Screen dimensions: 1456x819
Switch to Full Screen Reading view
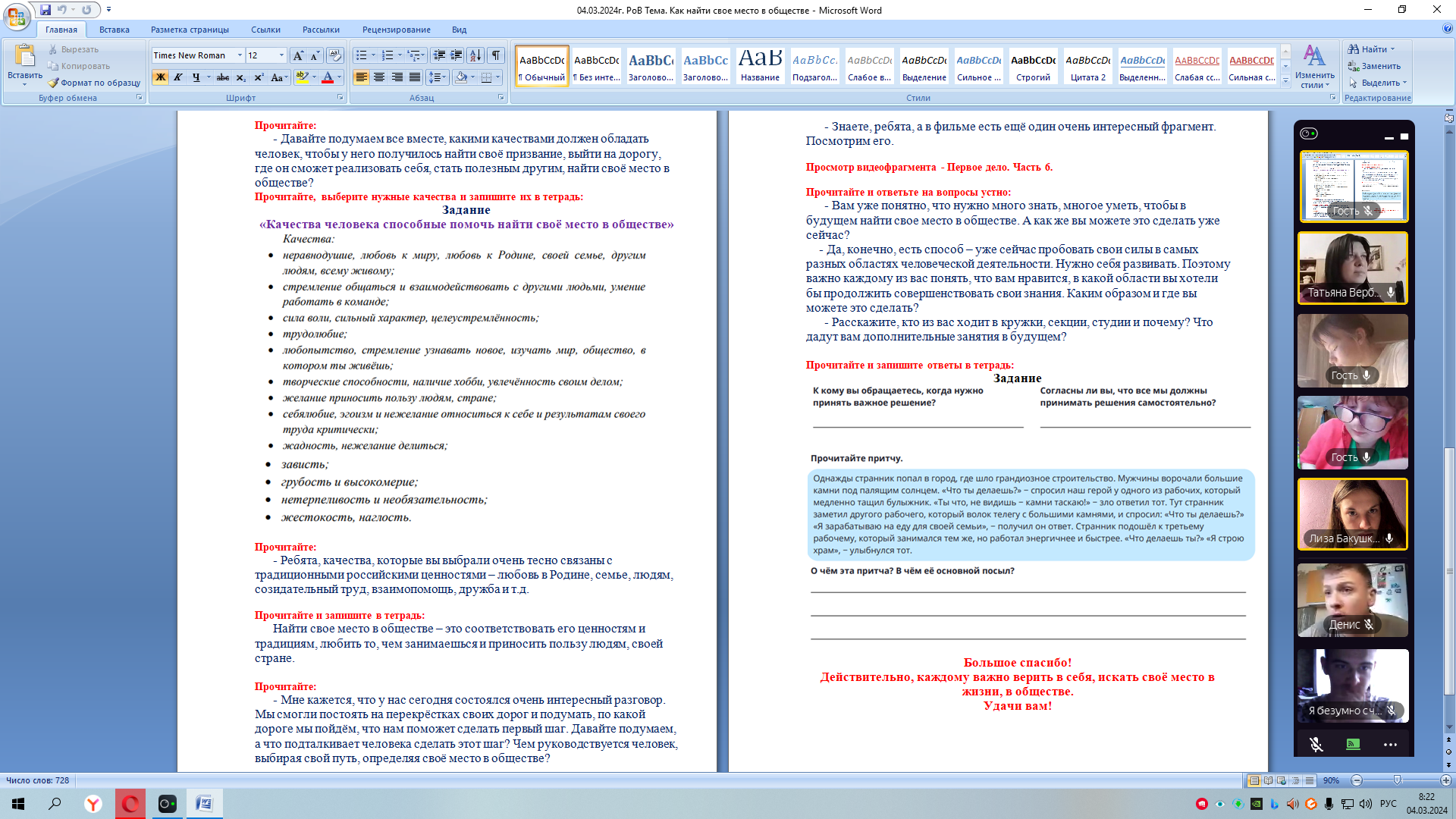[x=1268, y=780]
